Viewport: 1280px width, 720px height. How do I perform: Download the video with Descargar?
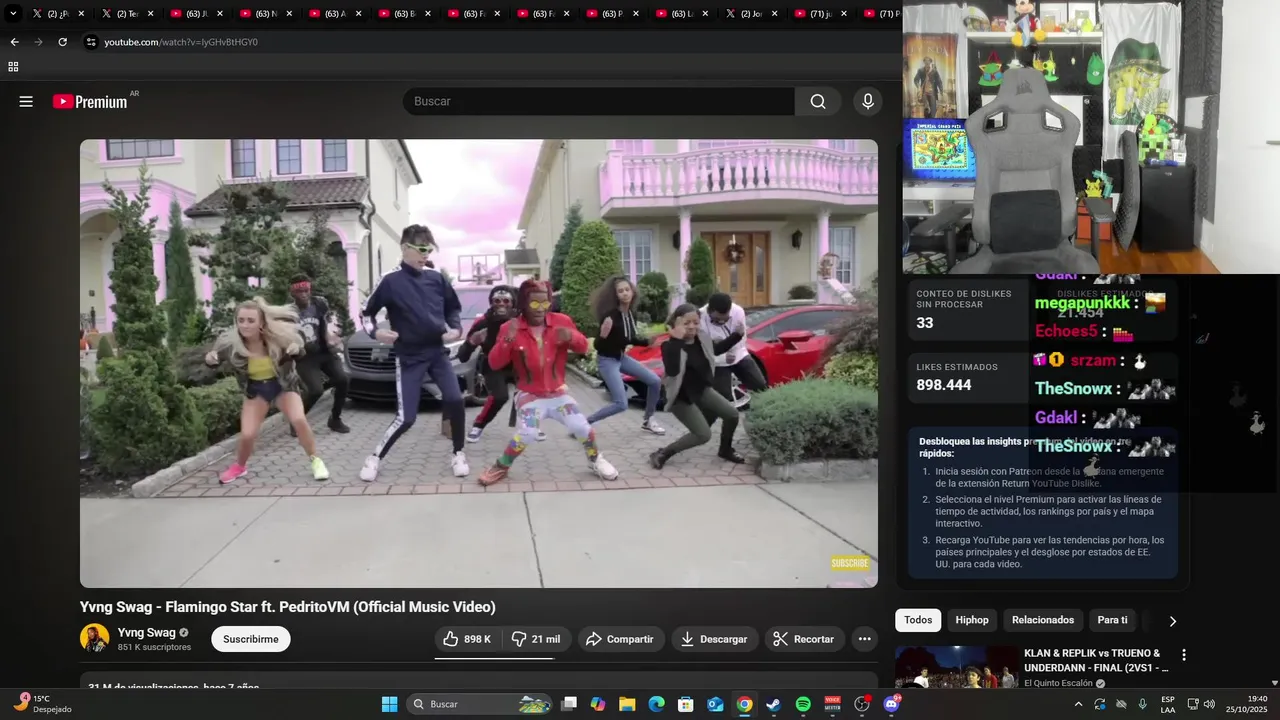click(x=714, y=639)
